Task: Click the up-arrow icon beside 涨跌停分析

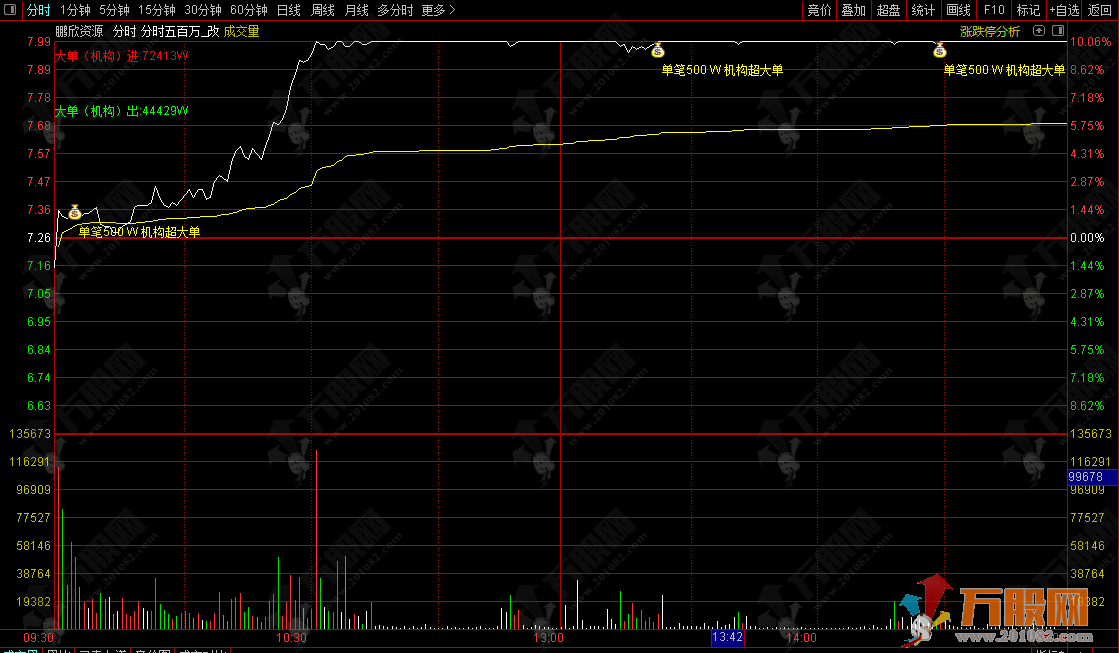Action: (x=1039, y=31)
